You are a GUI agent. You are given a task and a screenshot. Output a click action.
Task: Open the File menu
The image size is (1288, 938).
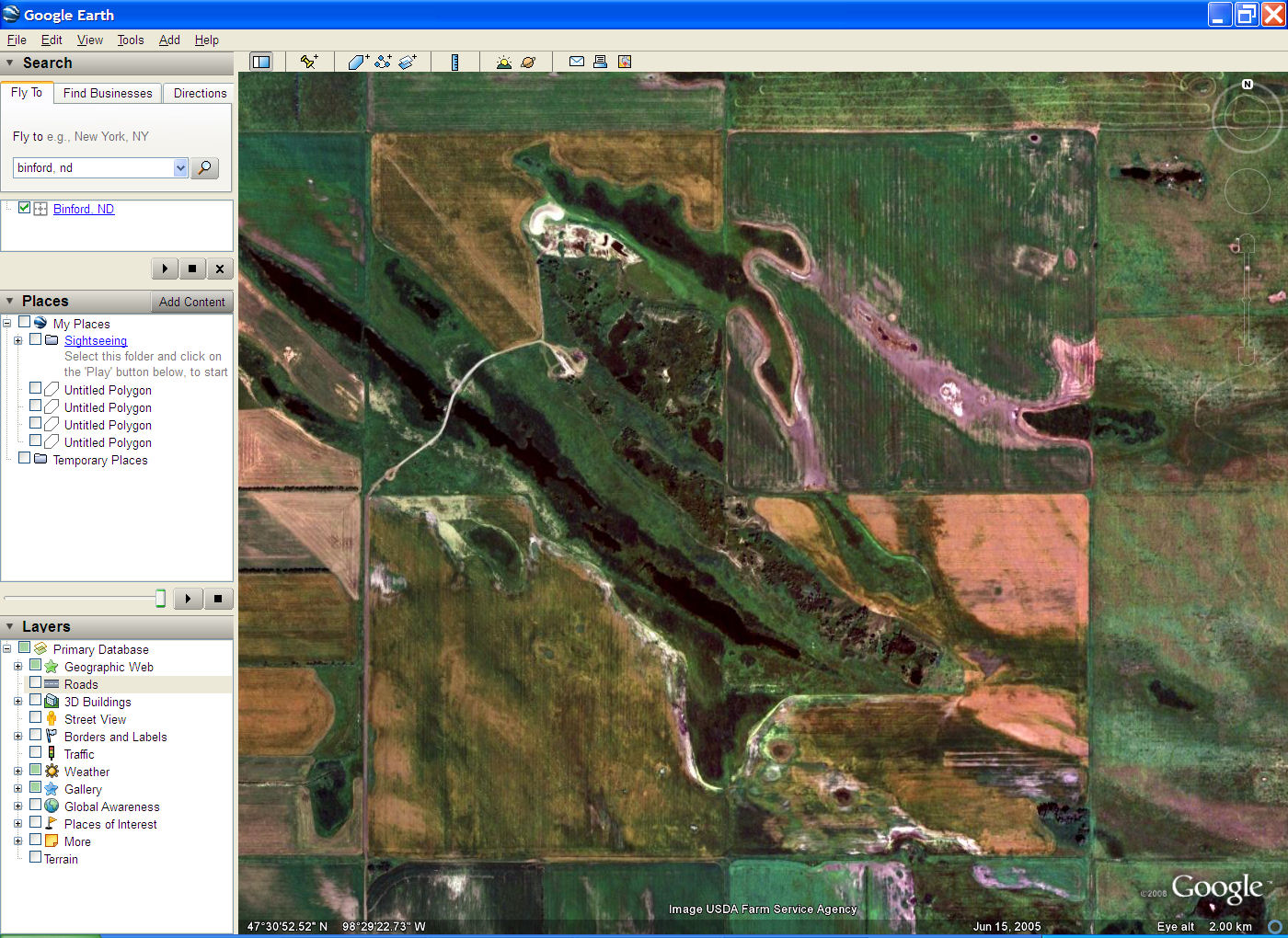(x=17, y=40)
